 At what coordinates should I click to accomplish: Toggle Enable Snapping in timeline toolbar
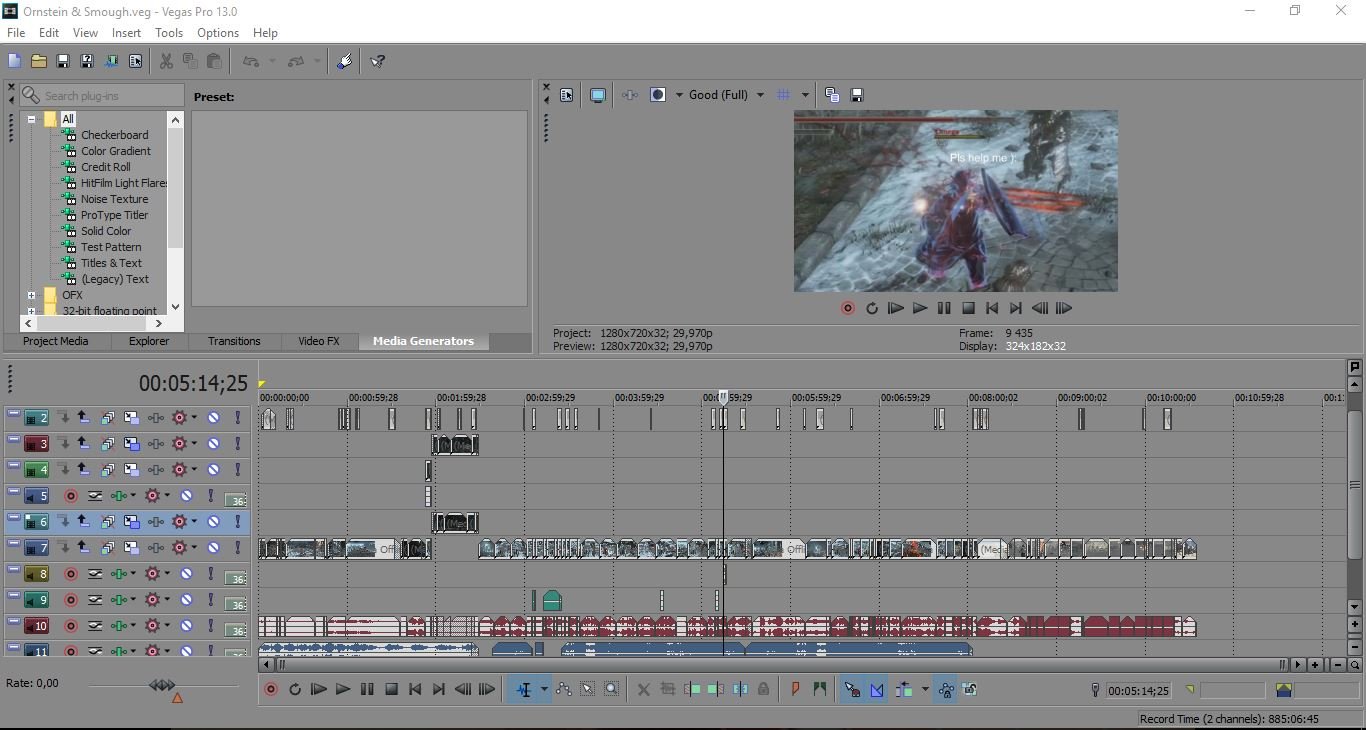[x=852, y=690]
